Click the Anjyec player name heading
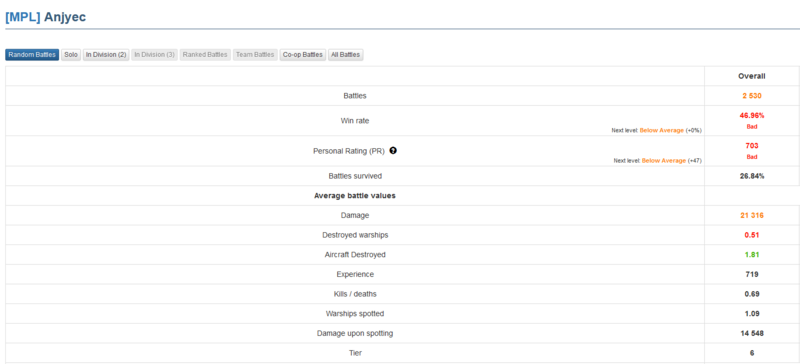Screen dimensions: 800x364 point(65,17)
